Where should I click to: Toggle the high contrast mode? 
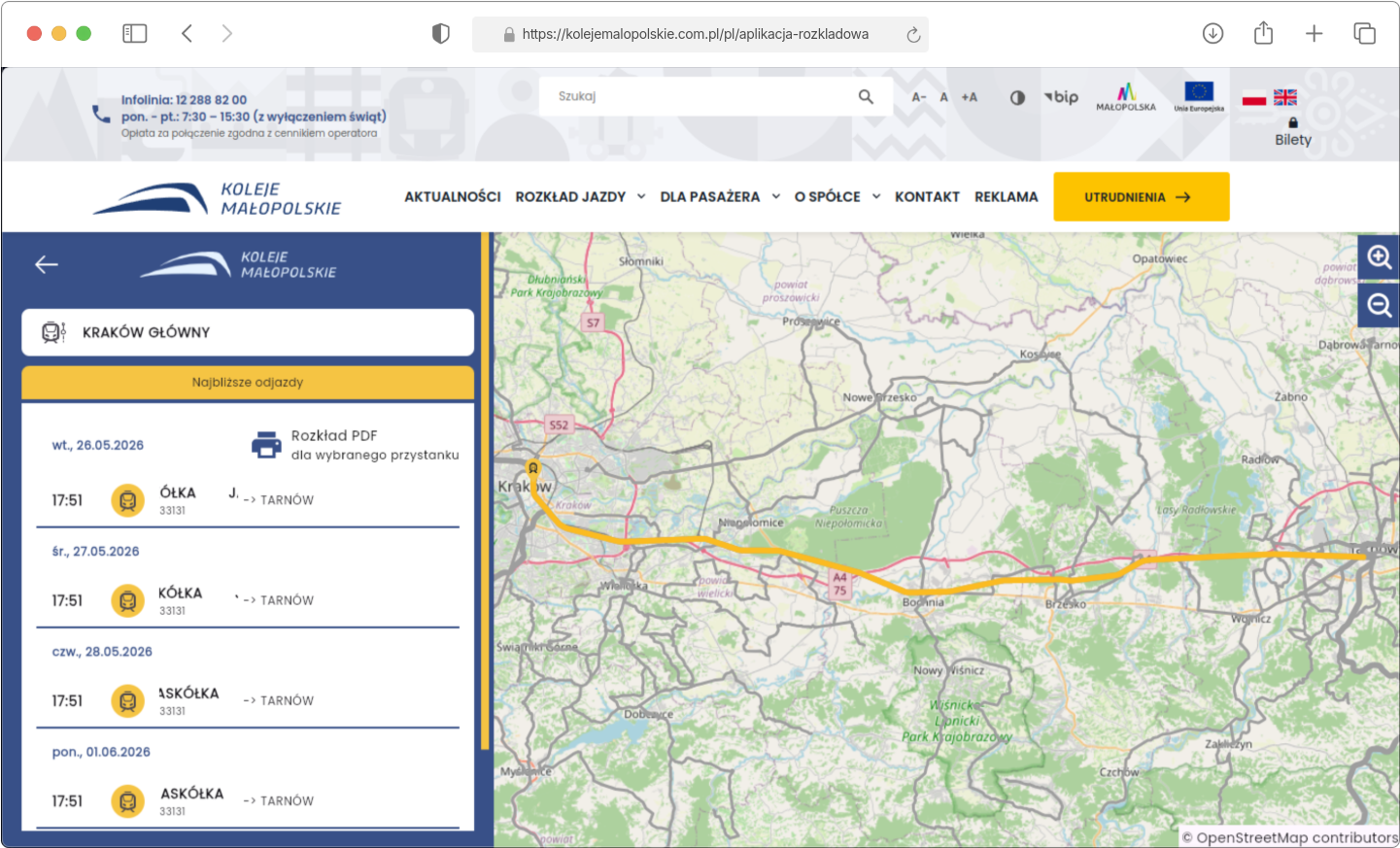1017,97
